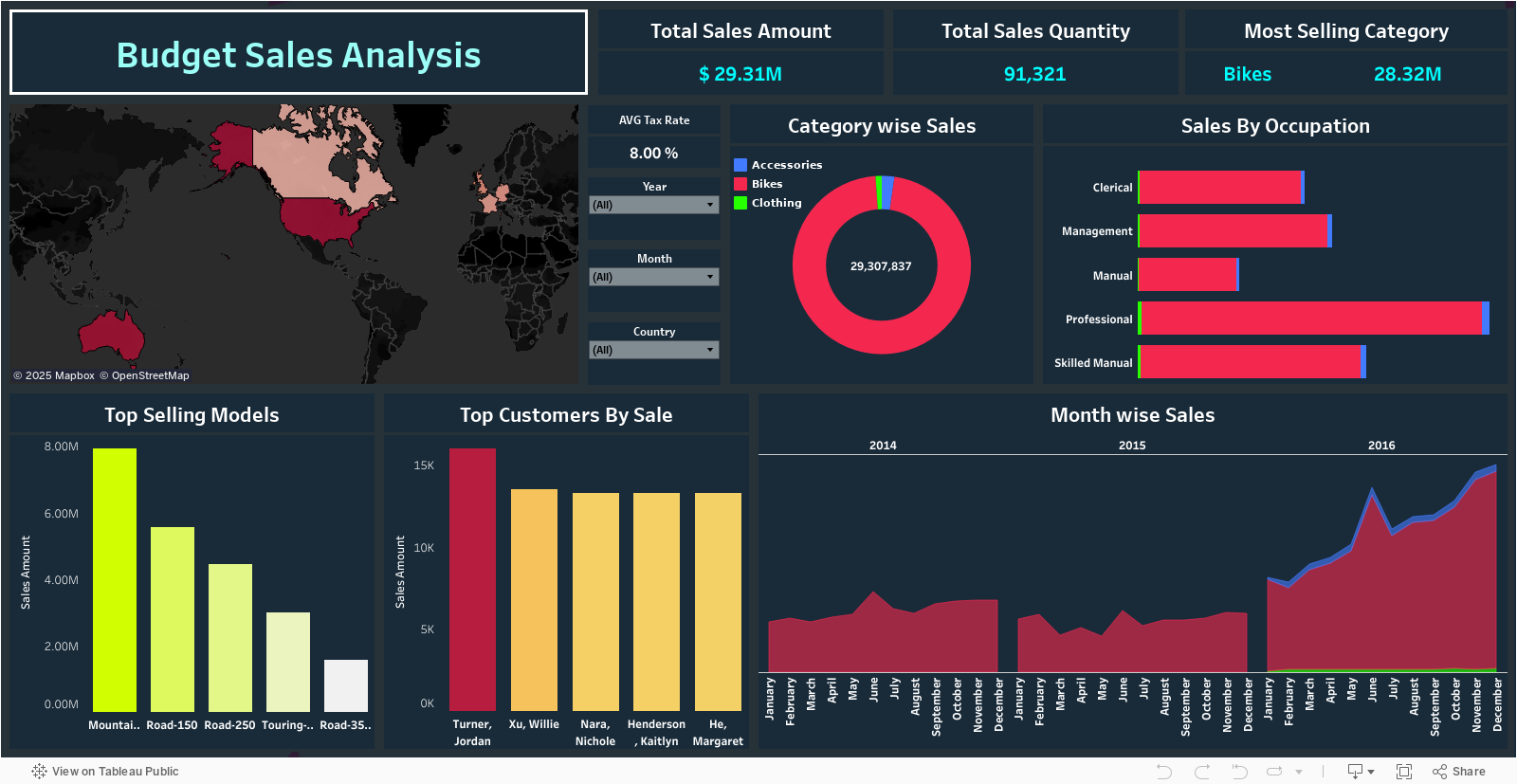
Task: Click the Management occupation bar
Action: click(1233, 231)
